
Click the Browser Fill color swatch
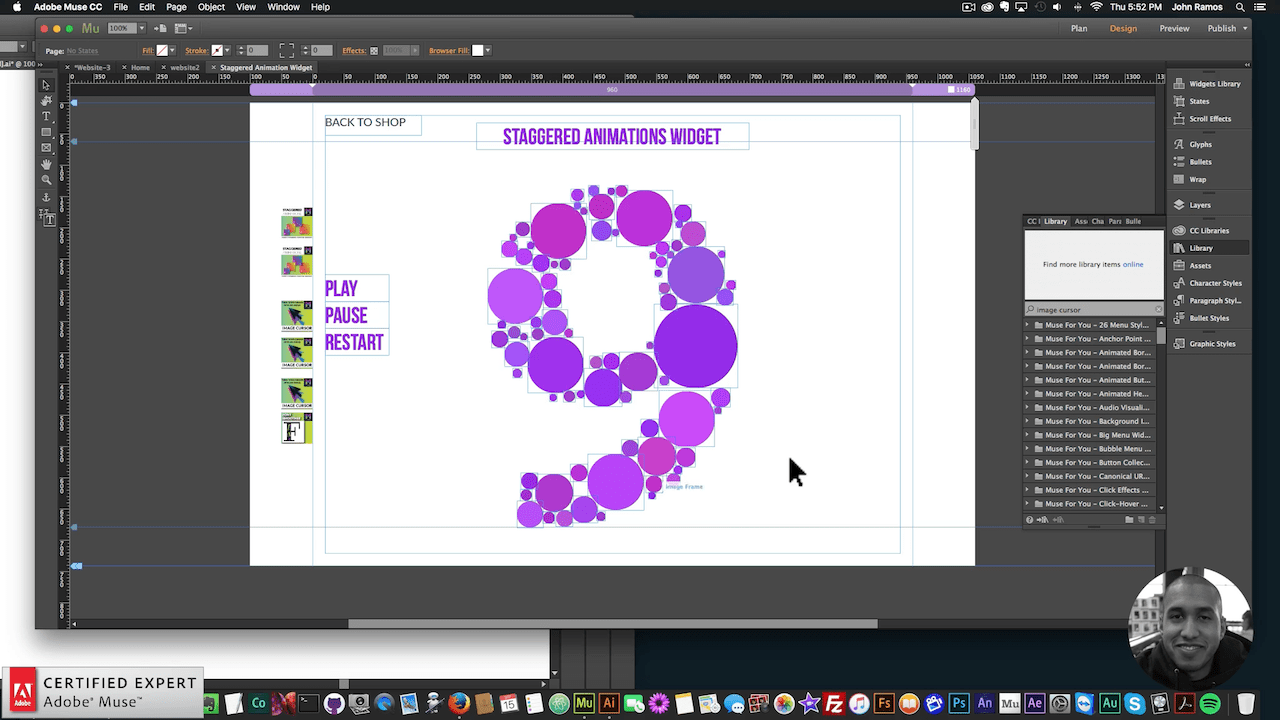478,50
